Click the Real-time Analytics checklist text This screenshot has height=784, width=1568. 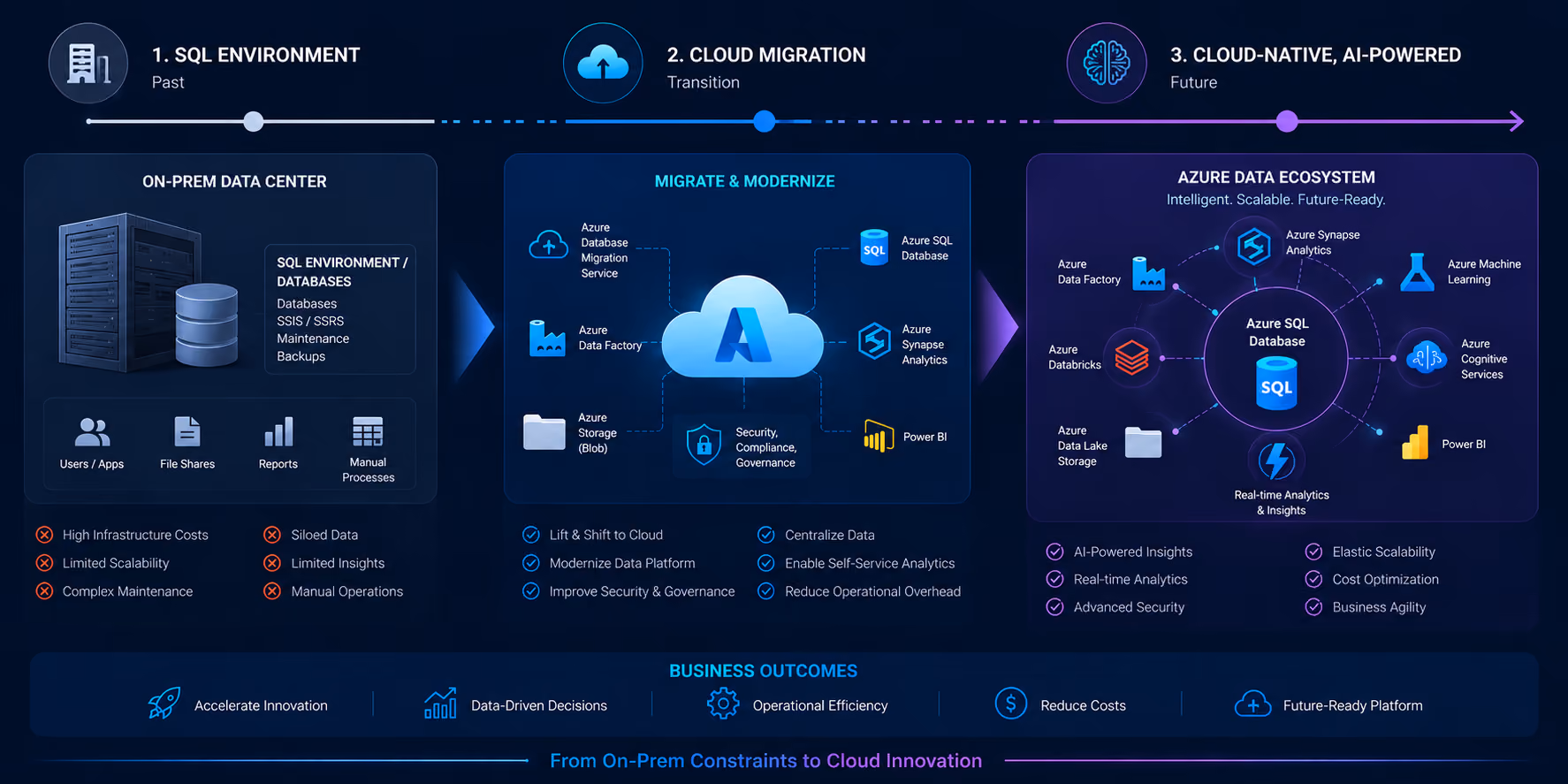pos(1130,579)
